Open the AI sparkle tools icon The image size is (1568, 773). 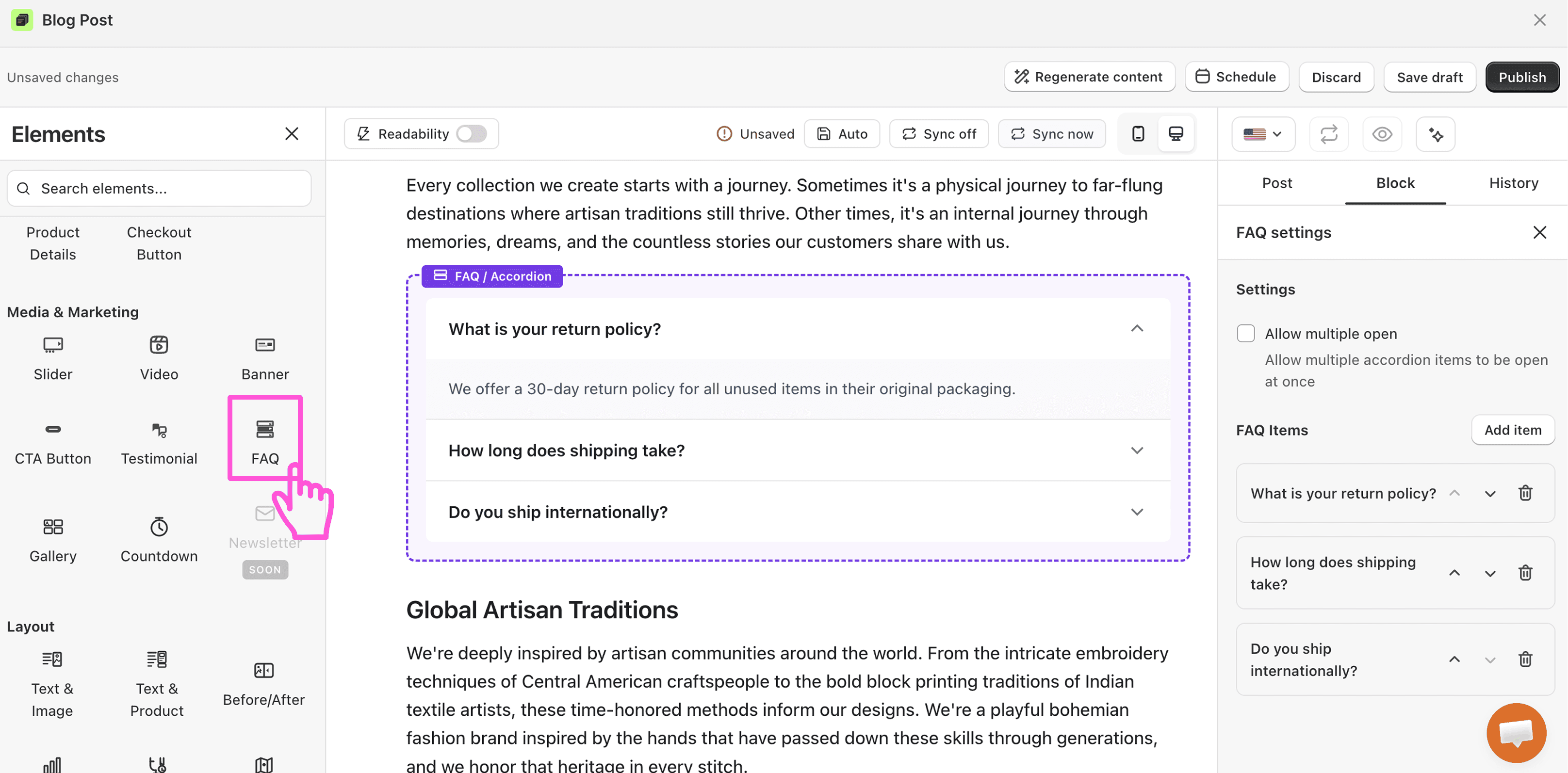[x=1435, y=134]
